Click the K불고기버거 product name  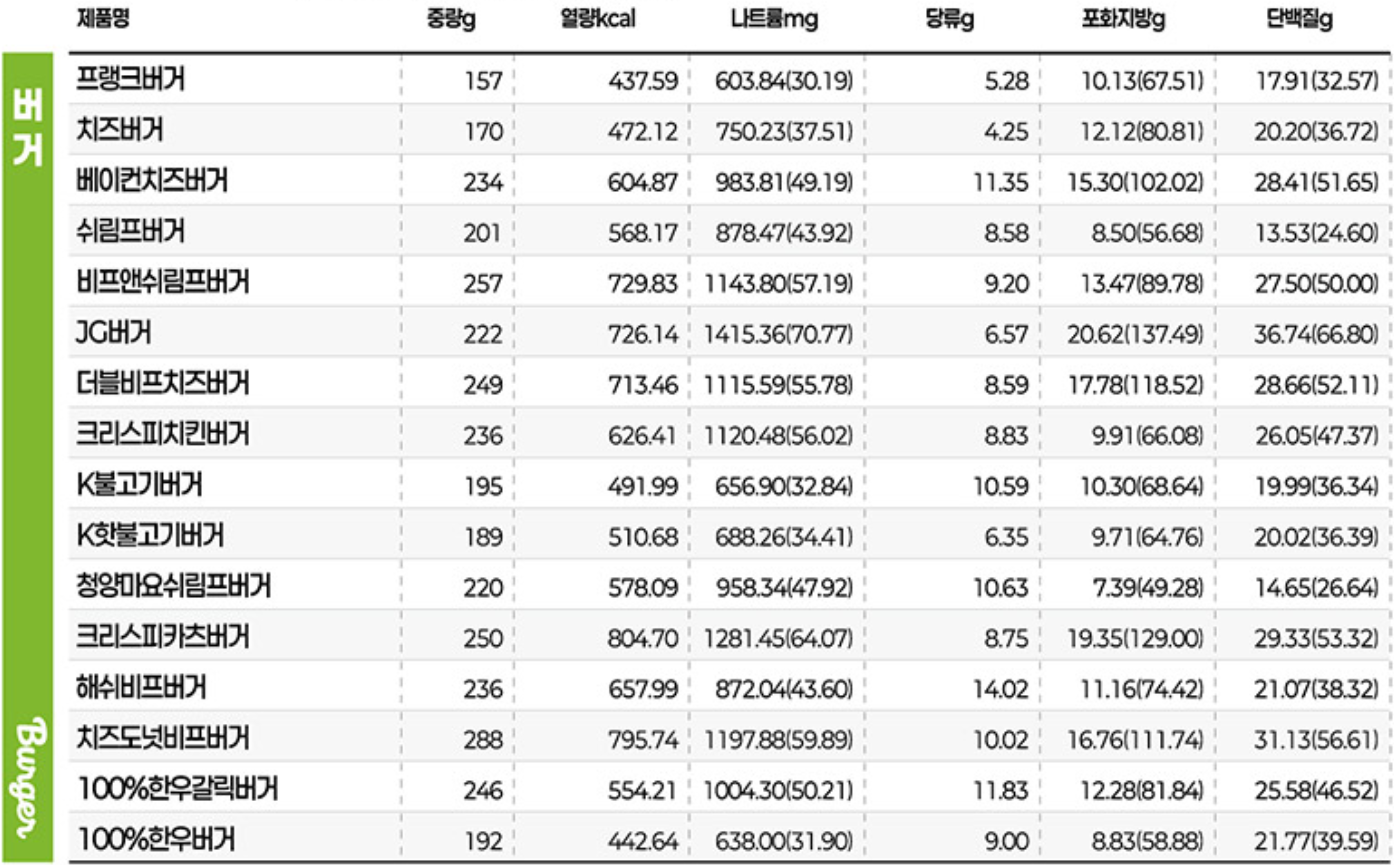coord(140,485)
